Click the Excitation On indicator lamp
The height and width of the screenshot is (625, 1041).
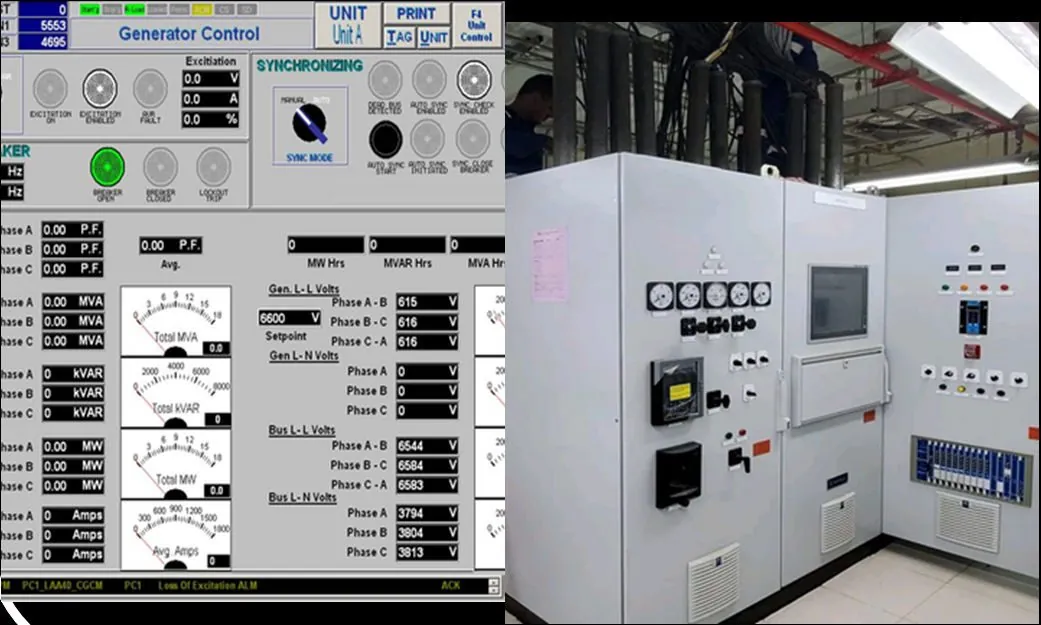50,89
